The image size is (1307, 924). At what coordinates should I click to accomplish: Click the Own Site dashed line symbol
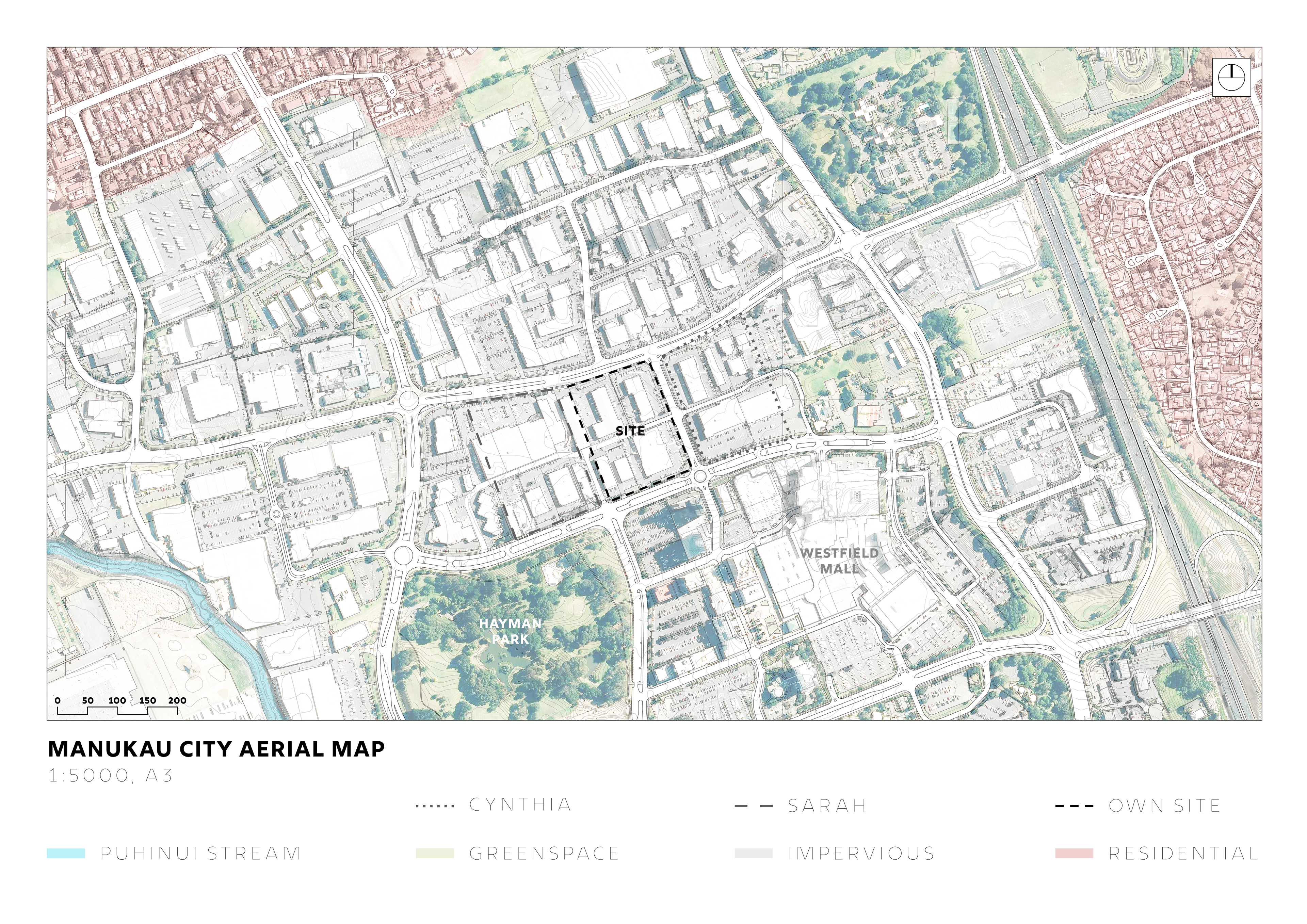click(1074, 806)
